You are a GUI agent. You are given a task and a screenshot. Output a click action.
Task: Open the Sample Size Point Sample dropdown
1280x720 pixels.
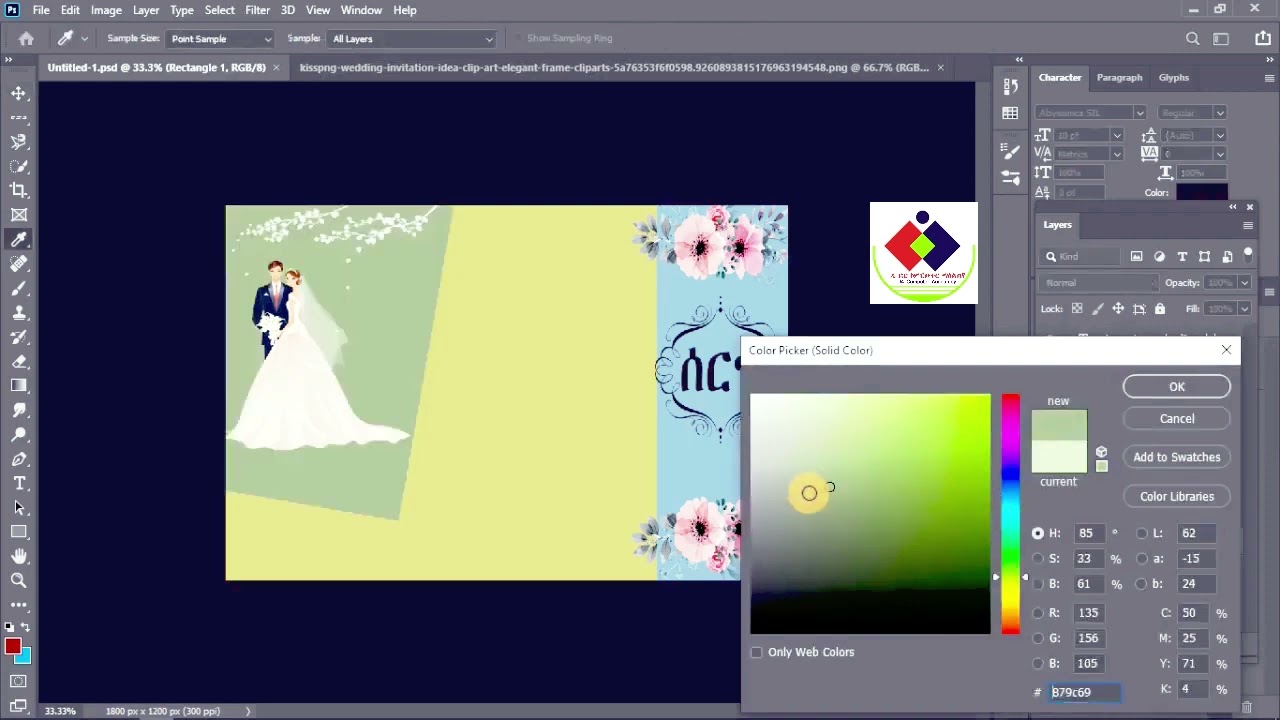(220, 39)
